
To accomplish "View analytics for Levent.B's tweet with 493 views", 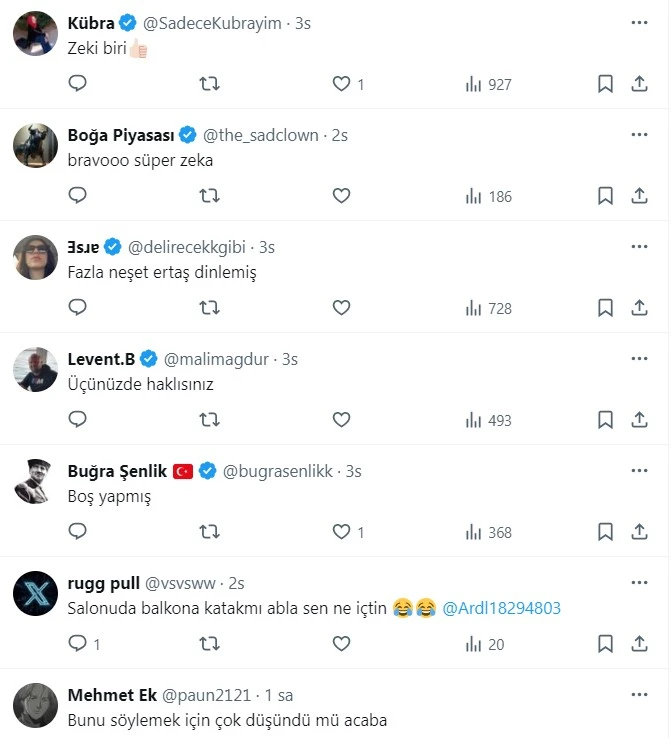I will 488,421.
